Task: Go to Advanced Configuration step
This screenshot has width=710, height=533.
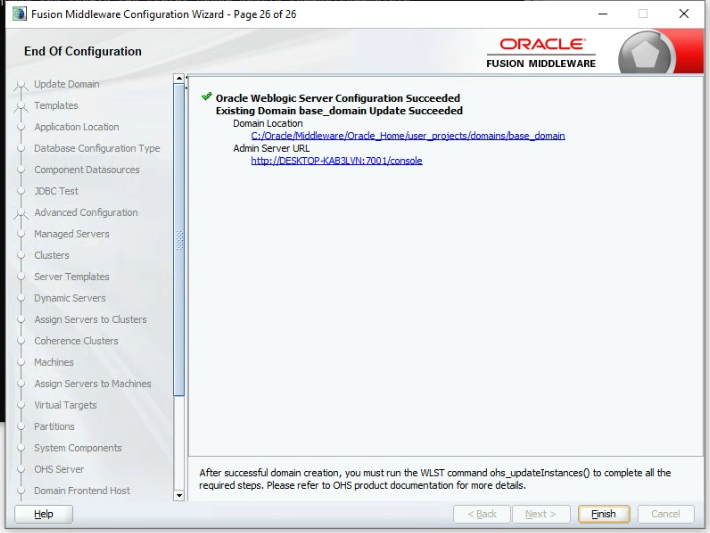Action: (x=86, y=212)
